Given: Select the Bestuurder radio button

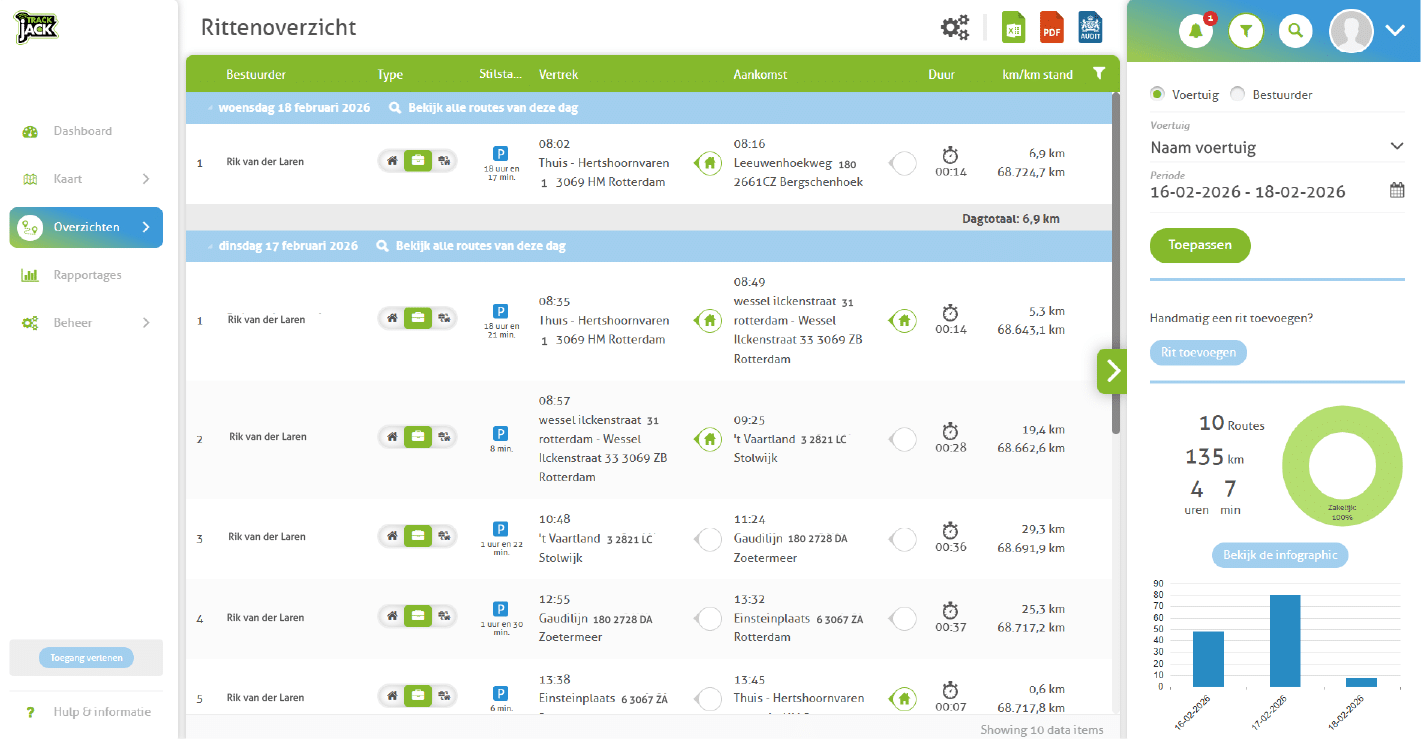Looking at the screenshot, I should tap(1237, 94).
